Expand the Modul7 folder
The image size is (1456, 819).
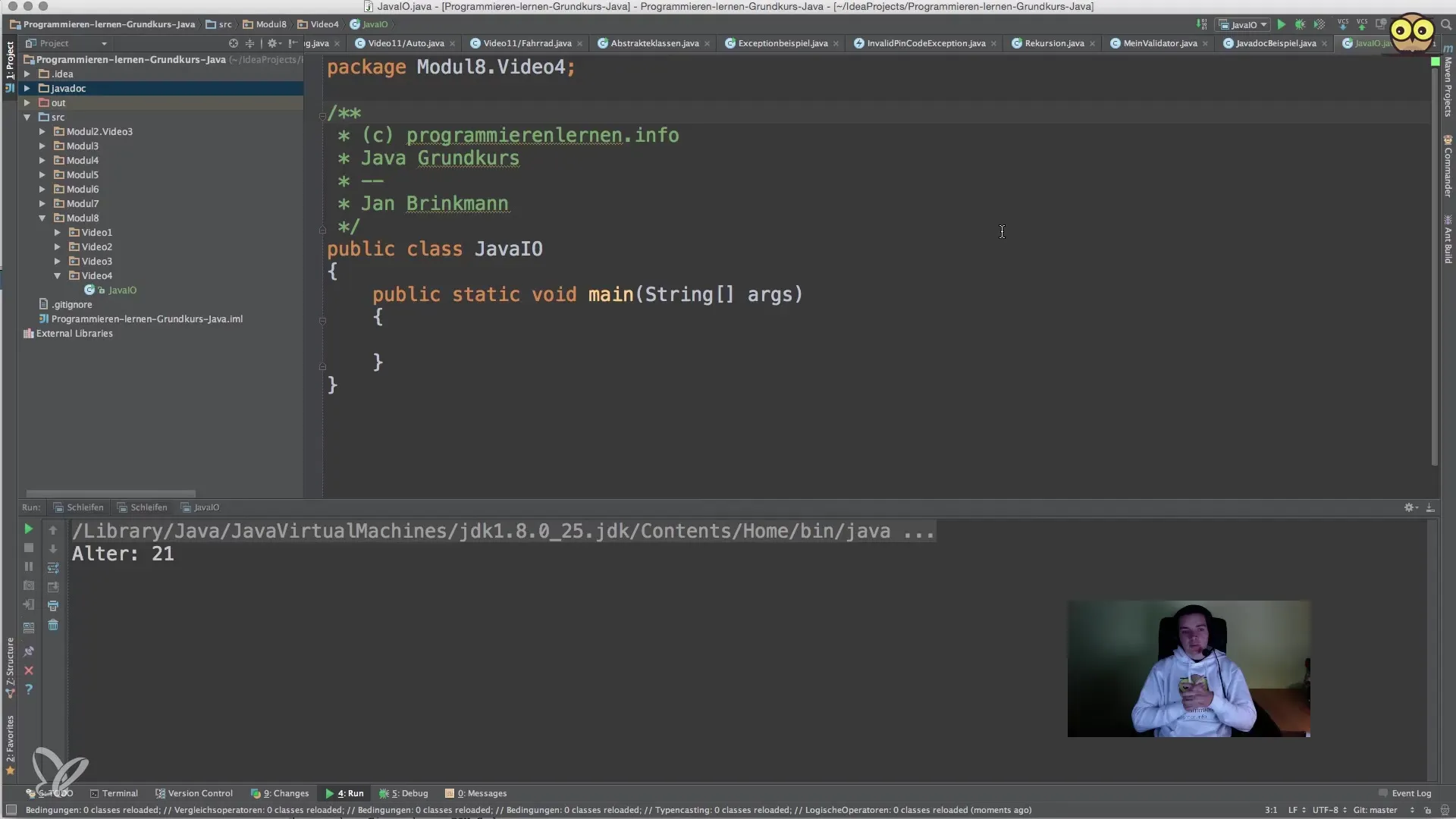pyautogui.click(x=42, y=203)
